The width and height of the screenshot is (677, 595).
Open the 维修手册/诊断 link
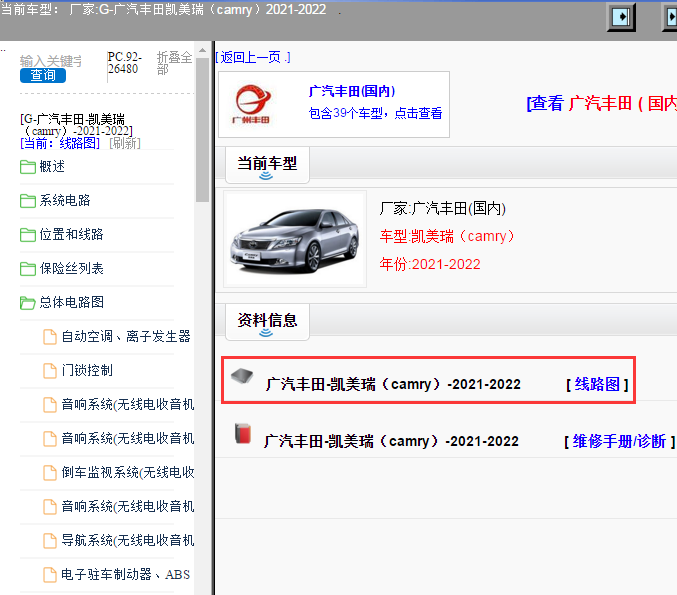[x=619, y=441]
